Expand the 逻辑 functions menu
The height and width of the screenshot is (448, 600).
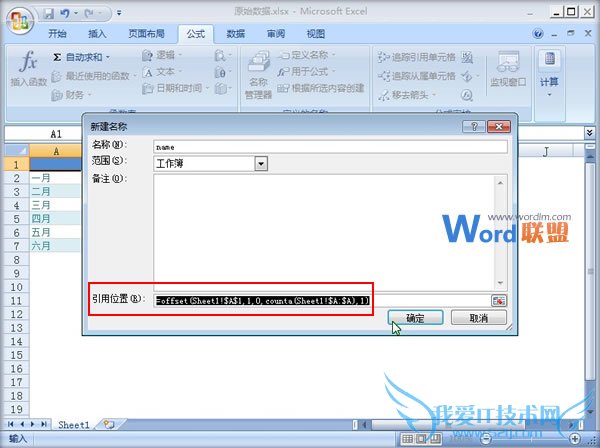pos(162,55)
